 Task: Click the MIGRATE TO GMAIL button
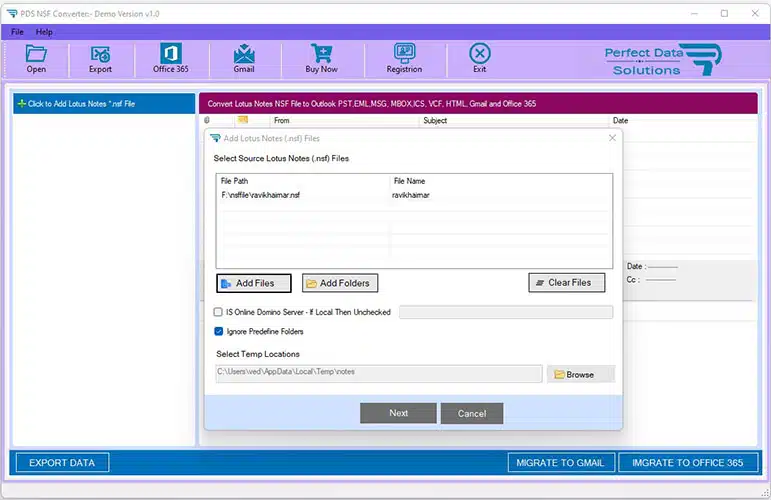pyautogui.click(x=561, y=463)
